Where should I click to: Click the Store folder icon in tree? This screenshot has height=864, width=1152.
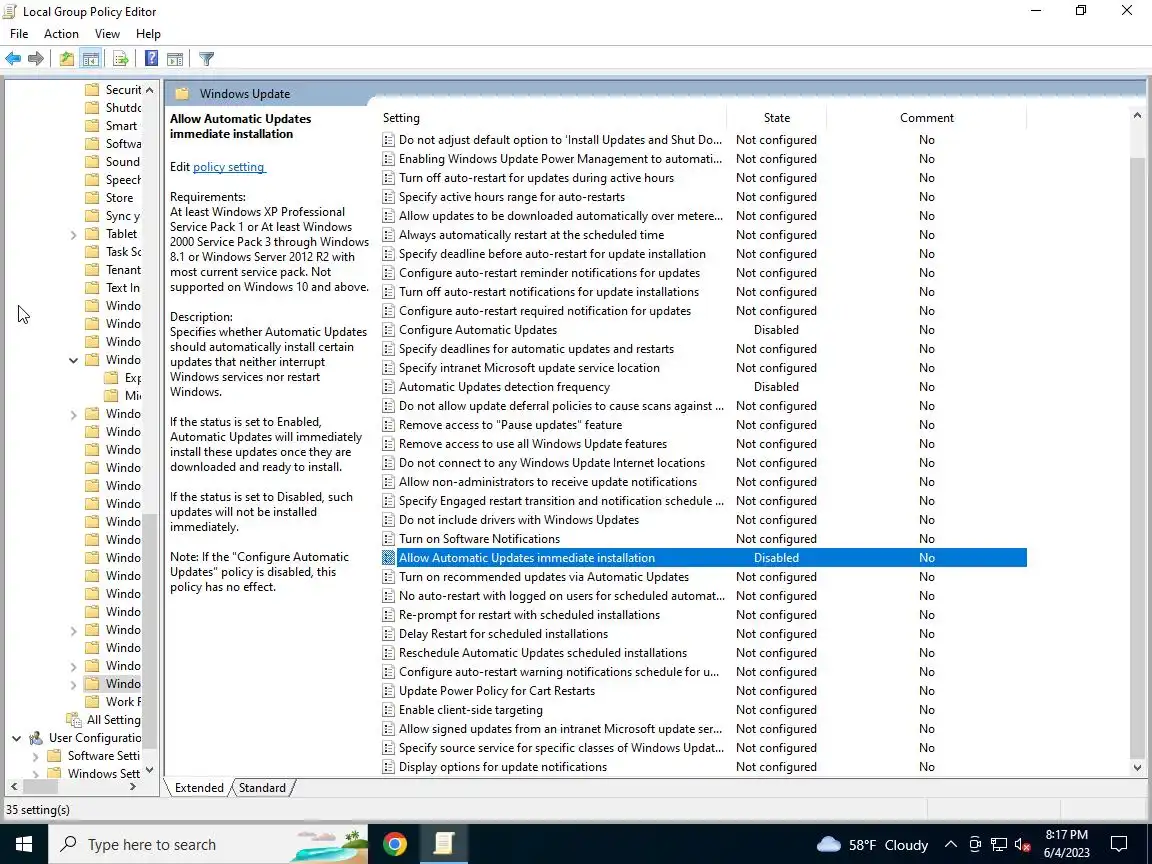pyautogui.click(x=93, y=198)
